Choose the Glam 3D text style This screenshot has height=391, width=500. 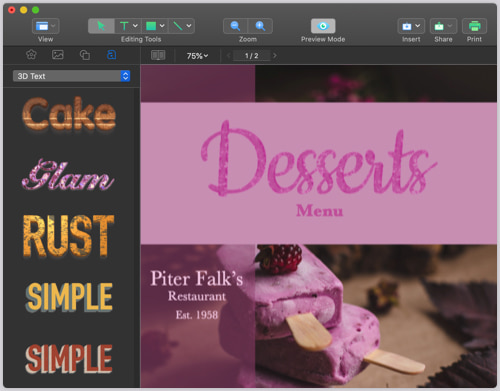point(68,174)
